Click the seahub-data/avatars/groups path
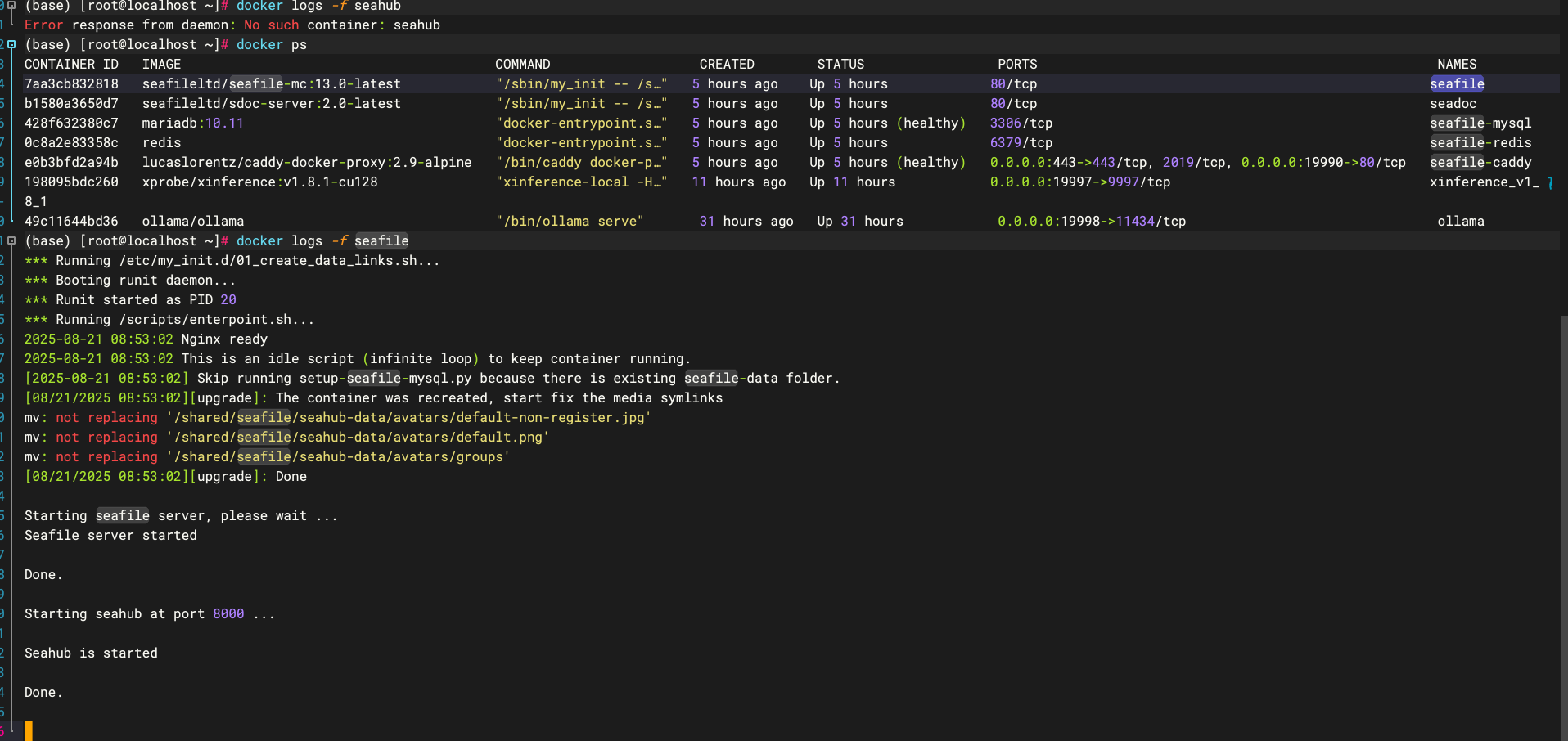This screenshot has width=1568, height=741. point(338,456)
